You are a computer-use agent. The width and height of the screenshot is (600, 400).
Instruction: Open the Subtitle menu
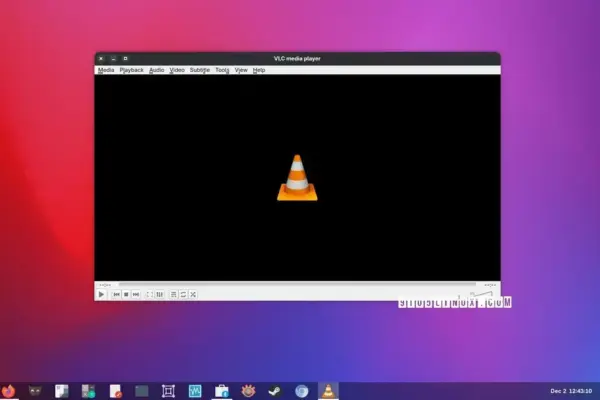[x=200, y=70]
